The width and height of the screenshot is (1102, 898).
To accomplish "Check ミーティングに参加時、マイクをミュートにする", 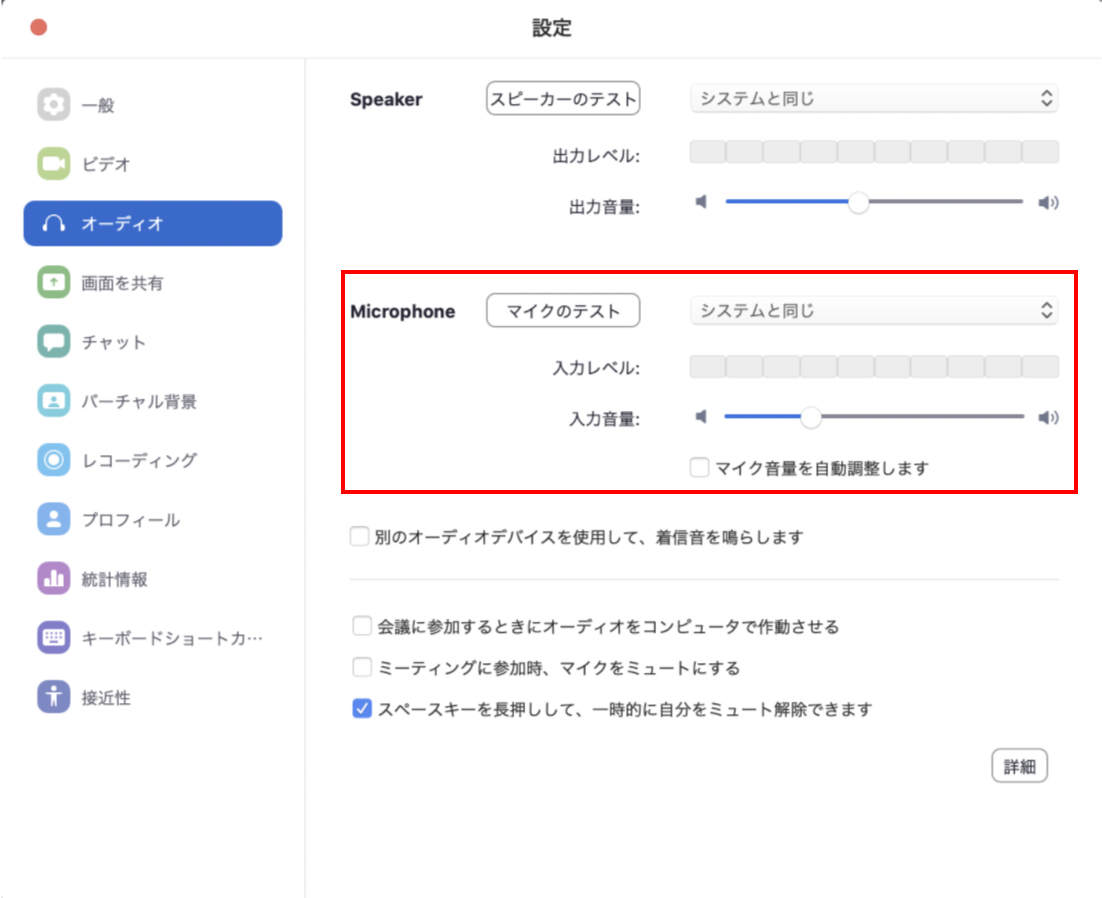I will point(362,667).
